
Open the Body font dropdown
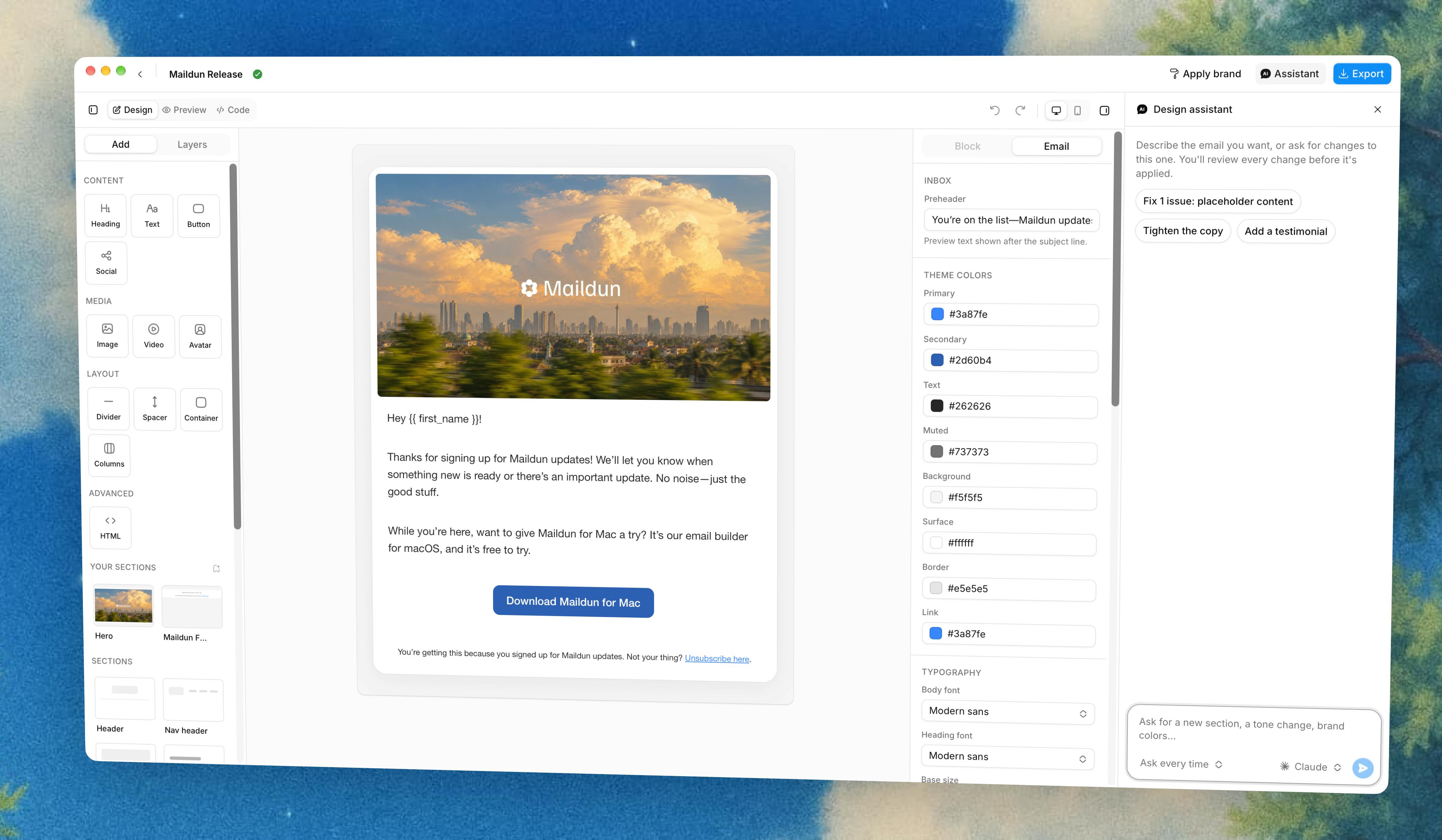(x=1008, y=712)
